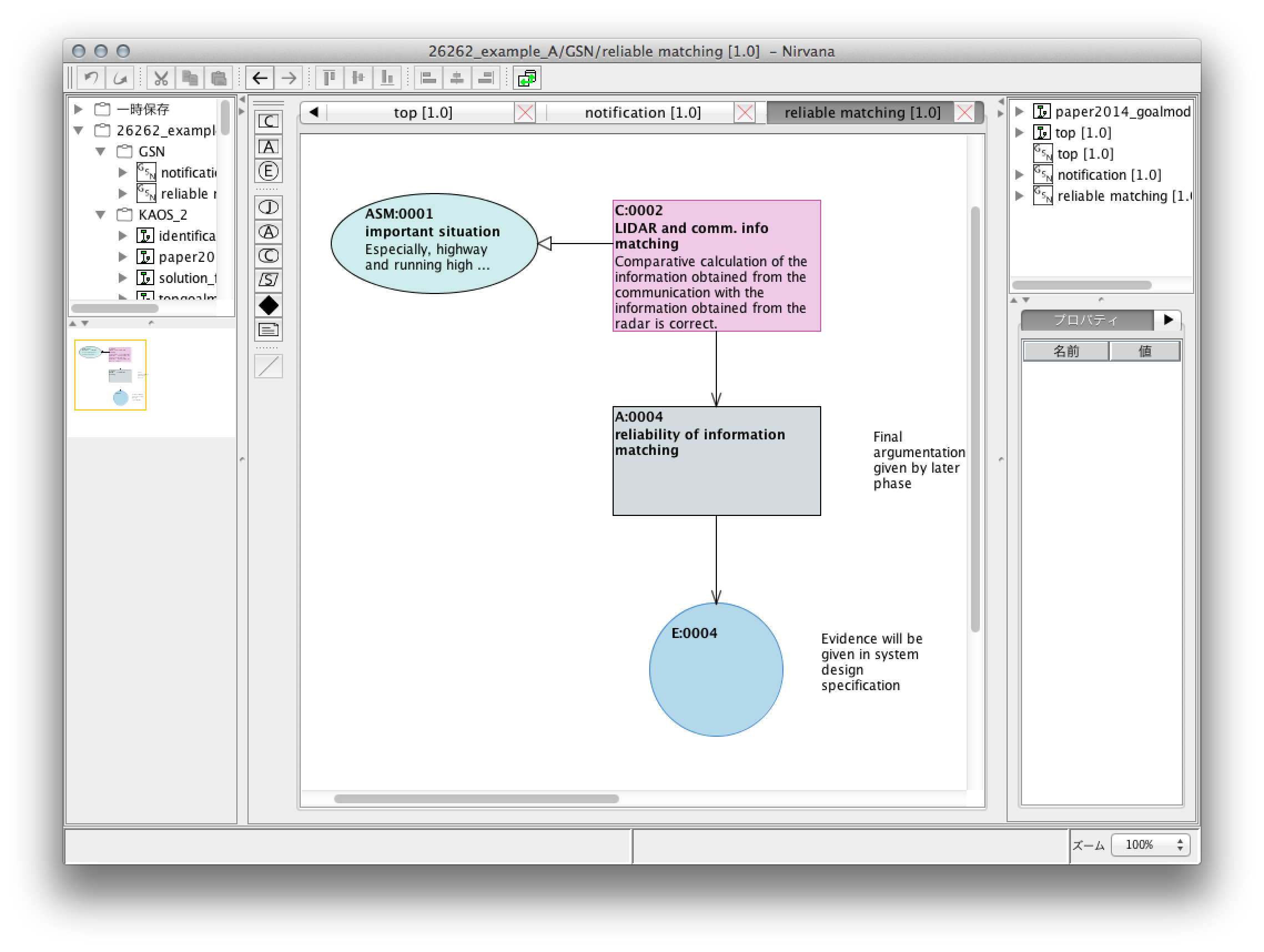Align selected nodes to horizontal center
This screenshot has width=1264, height=952.
coord(457,78)
